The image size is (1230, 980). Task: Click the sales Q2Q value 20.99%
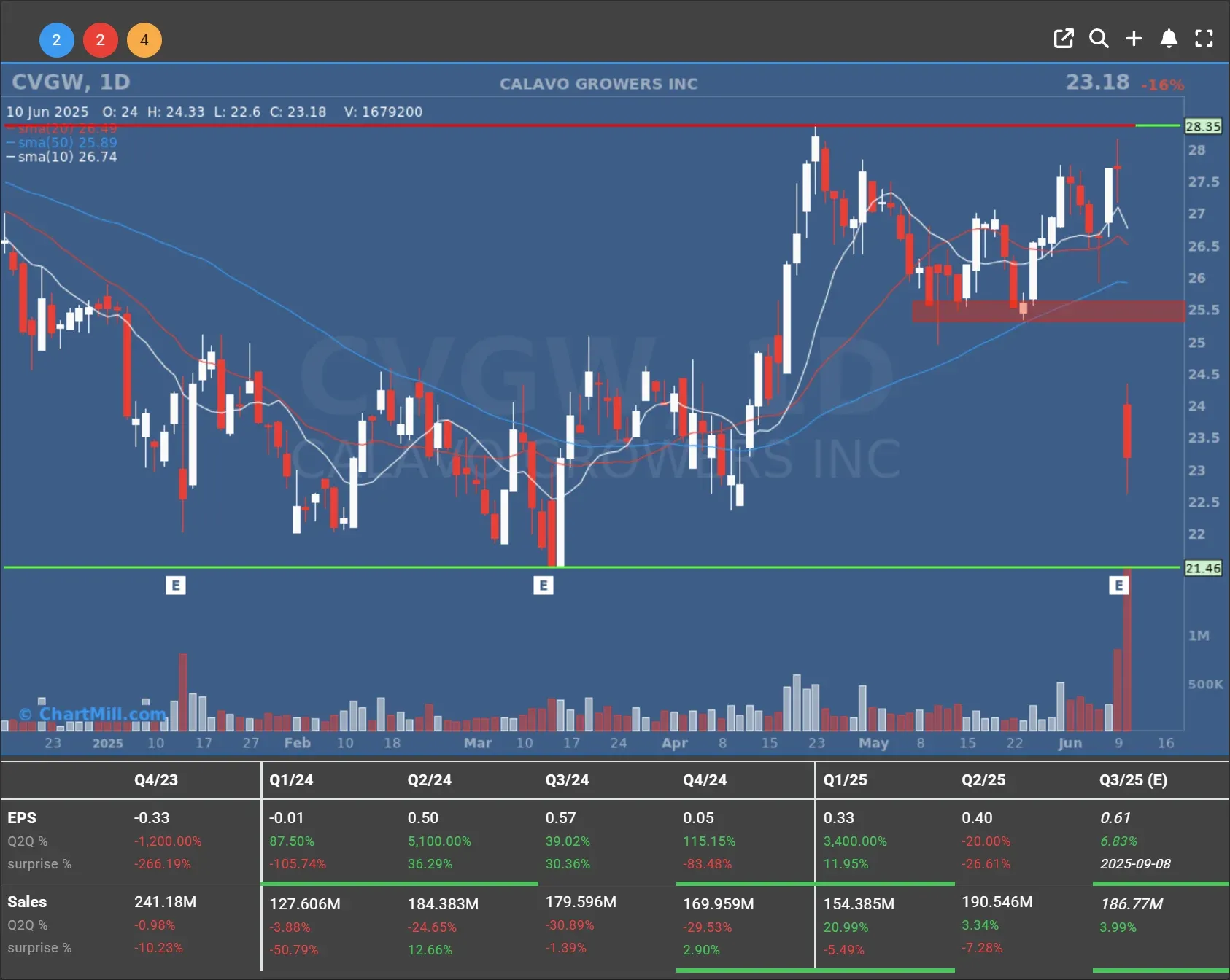846,927
